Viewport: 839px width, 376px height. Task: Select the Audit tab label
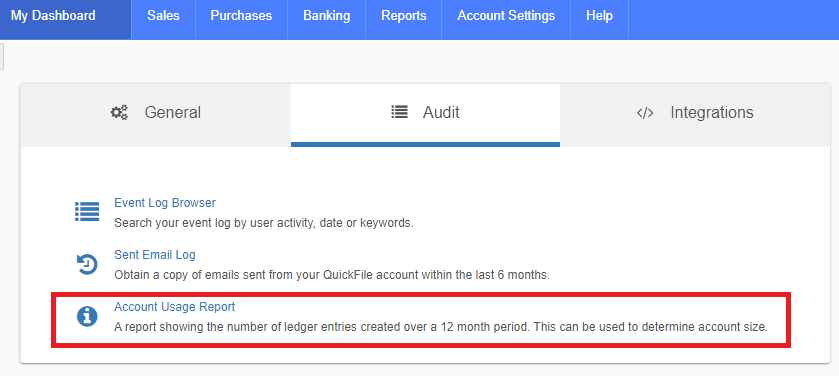pos(441,113)
